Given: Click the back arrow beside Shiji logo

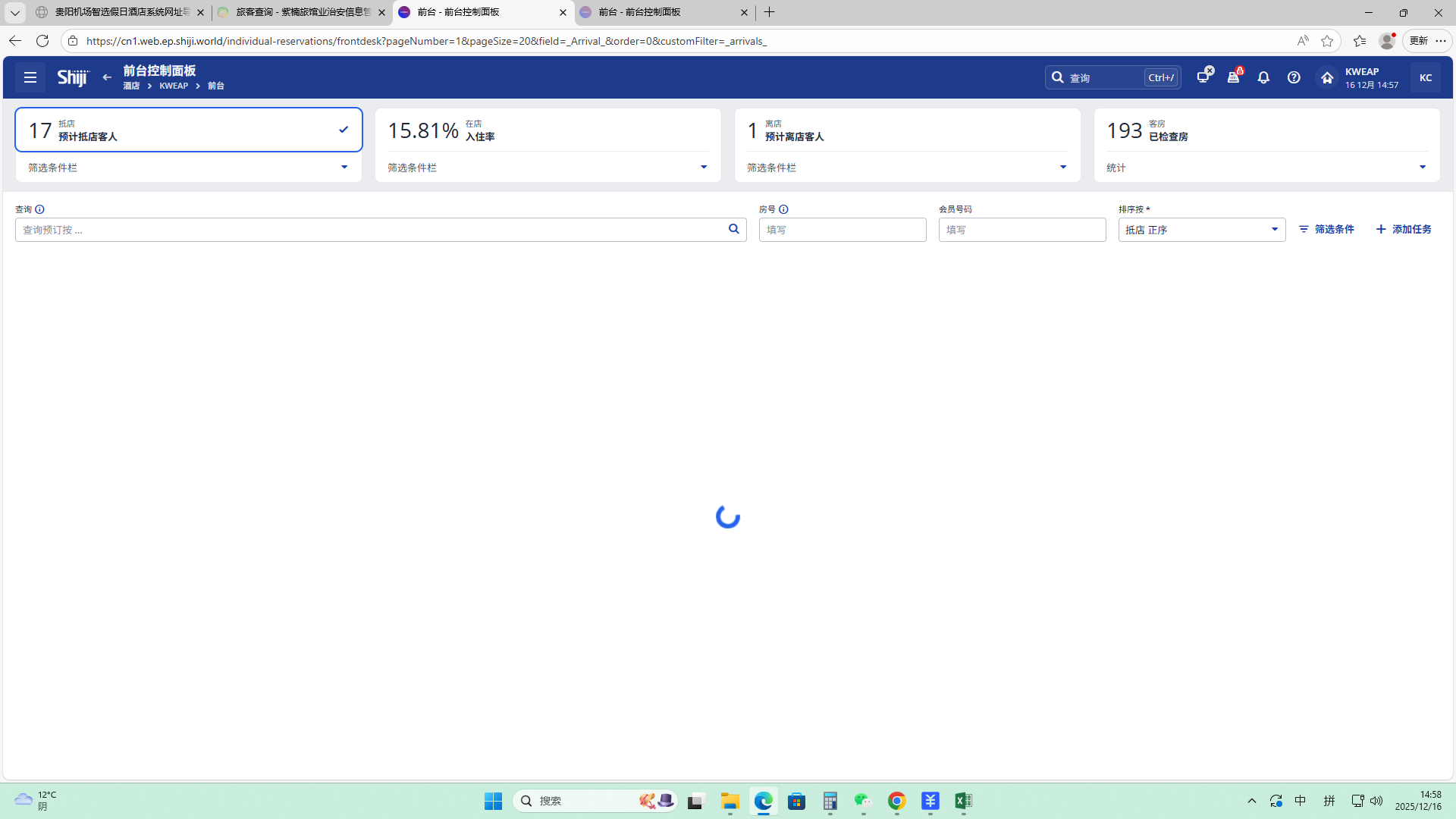Looking at the screenshot, I should (107, 77).
